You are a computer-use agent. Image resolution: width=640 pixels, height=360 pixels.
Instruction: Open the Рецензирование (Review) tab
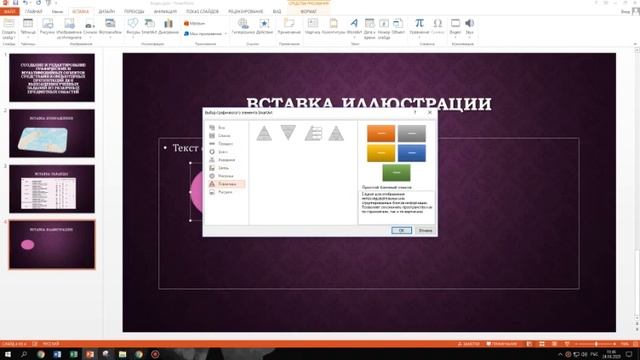coord(245,11)
